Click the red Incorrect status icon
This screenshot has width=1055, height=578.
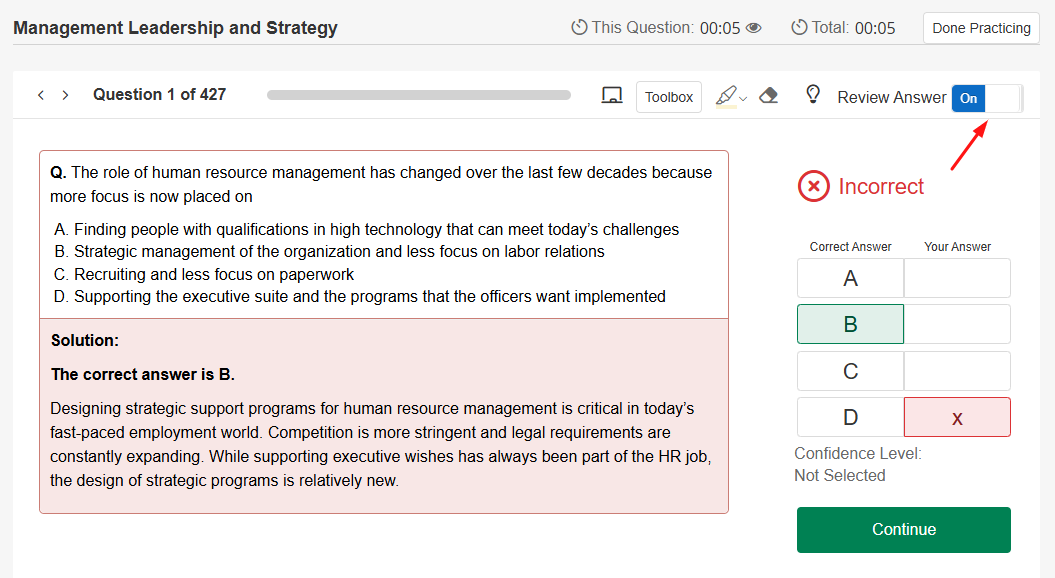[814, 186]
